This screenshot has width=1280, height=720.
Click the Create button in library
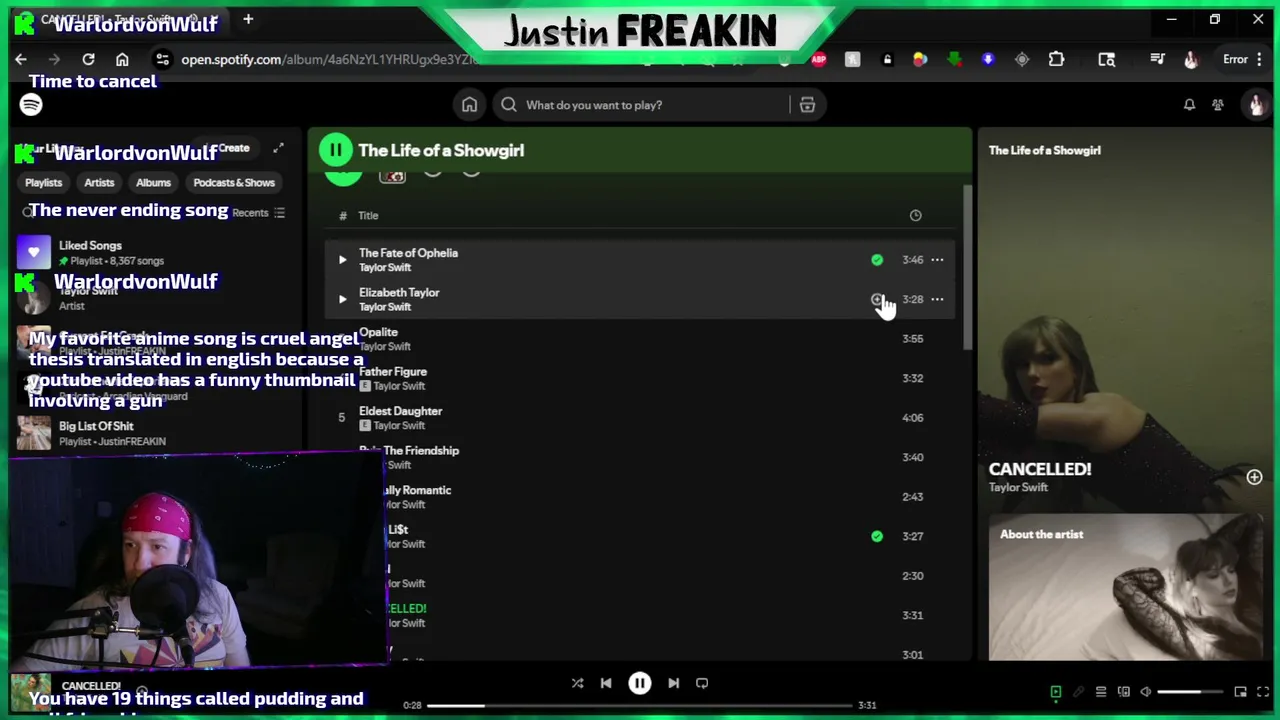[x=235, y=148]
